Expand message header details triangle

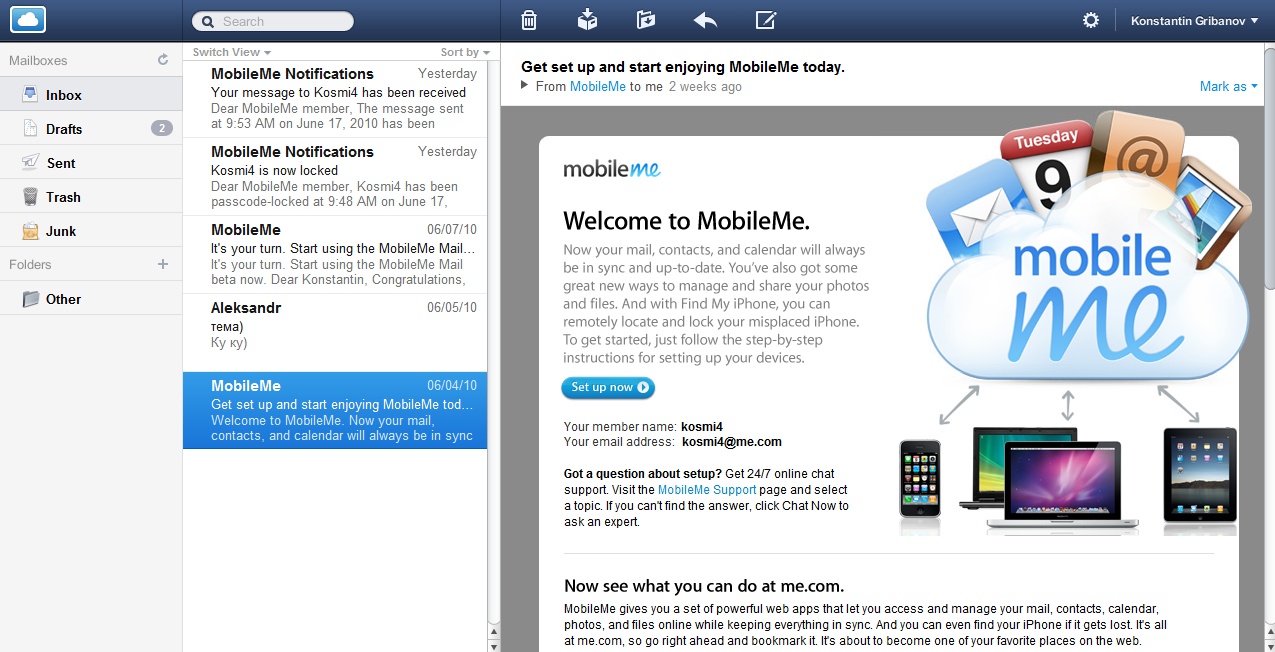tap(525, 86)
